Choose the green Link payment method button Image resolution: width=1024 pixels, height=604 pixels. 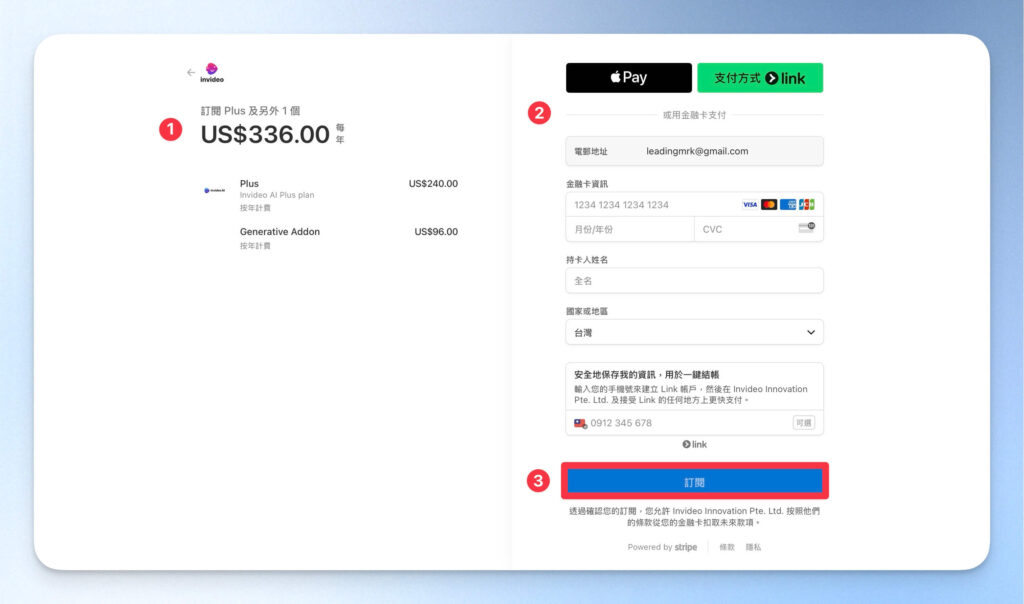point(760,78)
